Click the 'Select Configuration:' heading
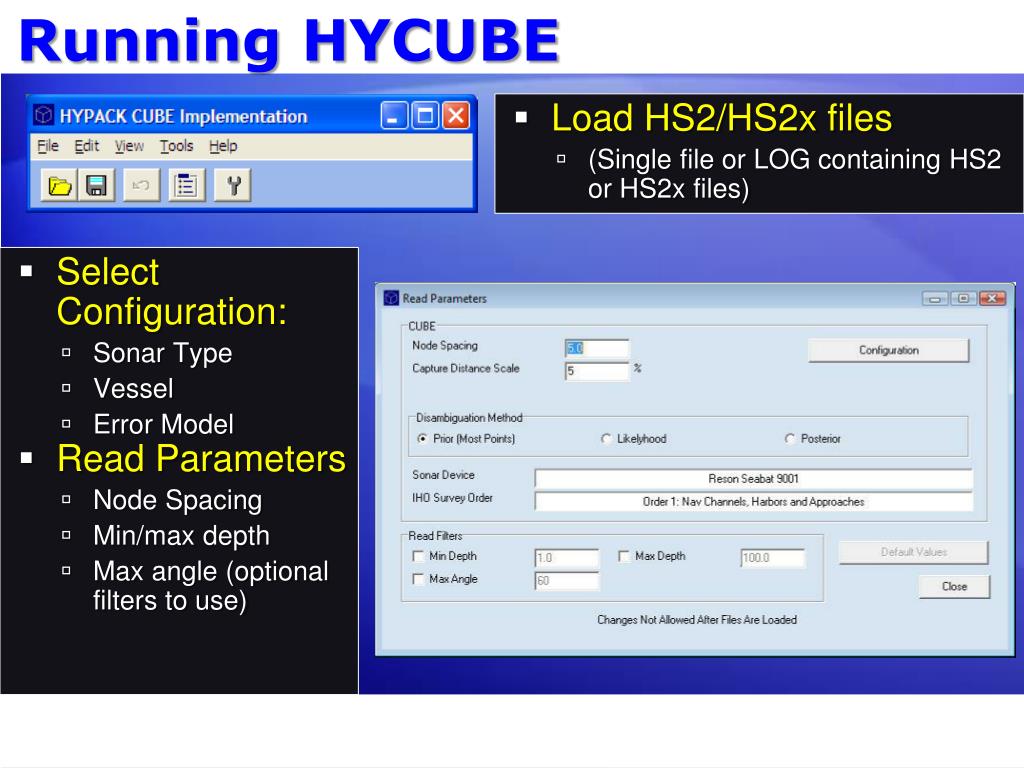Viewport: 1024px width, 768px height. [172, 291]
